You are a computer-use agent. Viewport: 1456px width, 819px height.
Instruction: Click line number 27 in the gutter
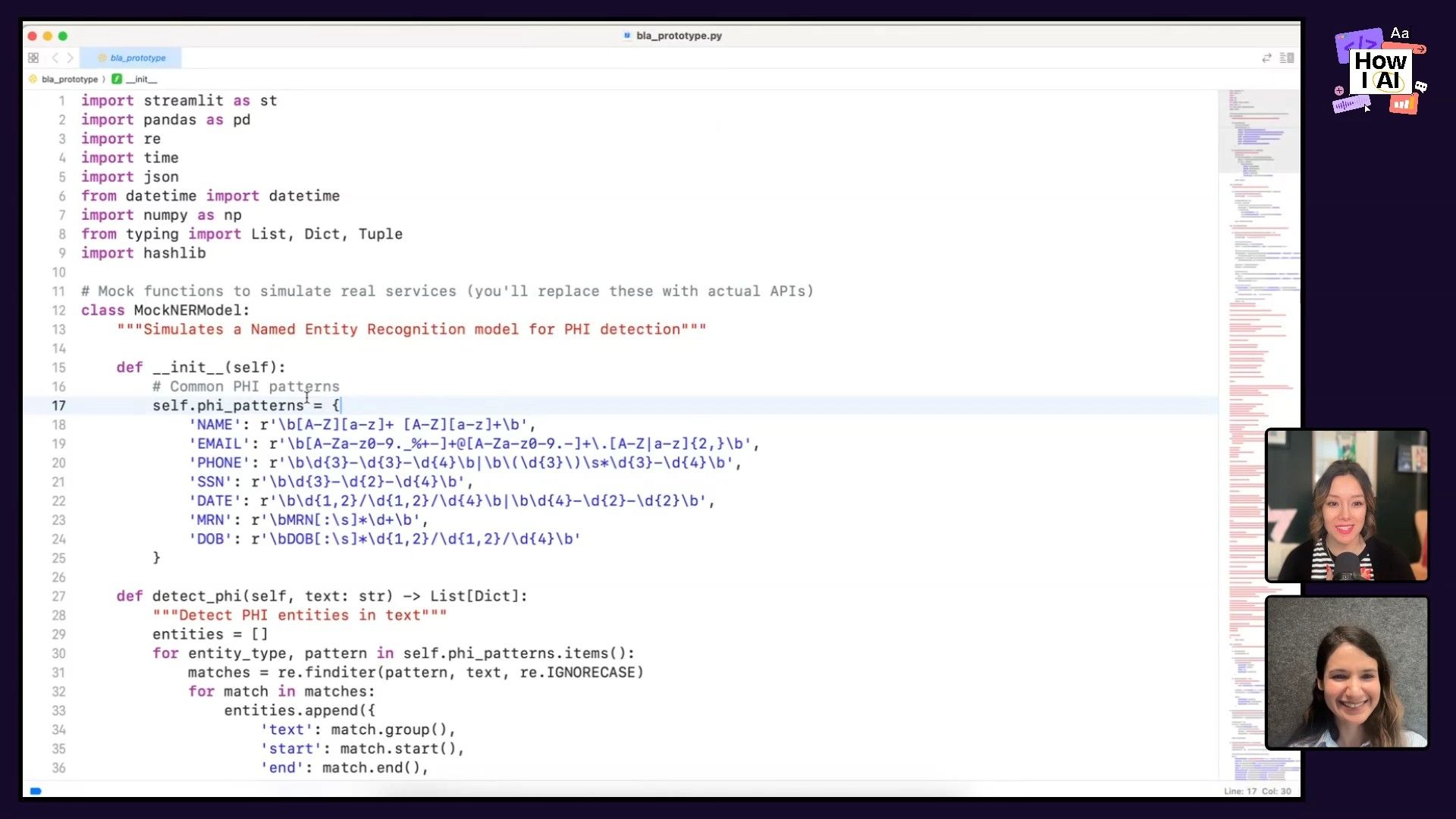click(x=59, y=596)
